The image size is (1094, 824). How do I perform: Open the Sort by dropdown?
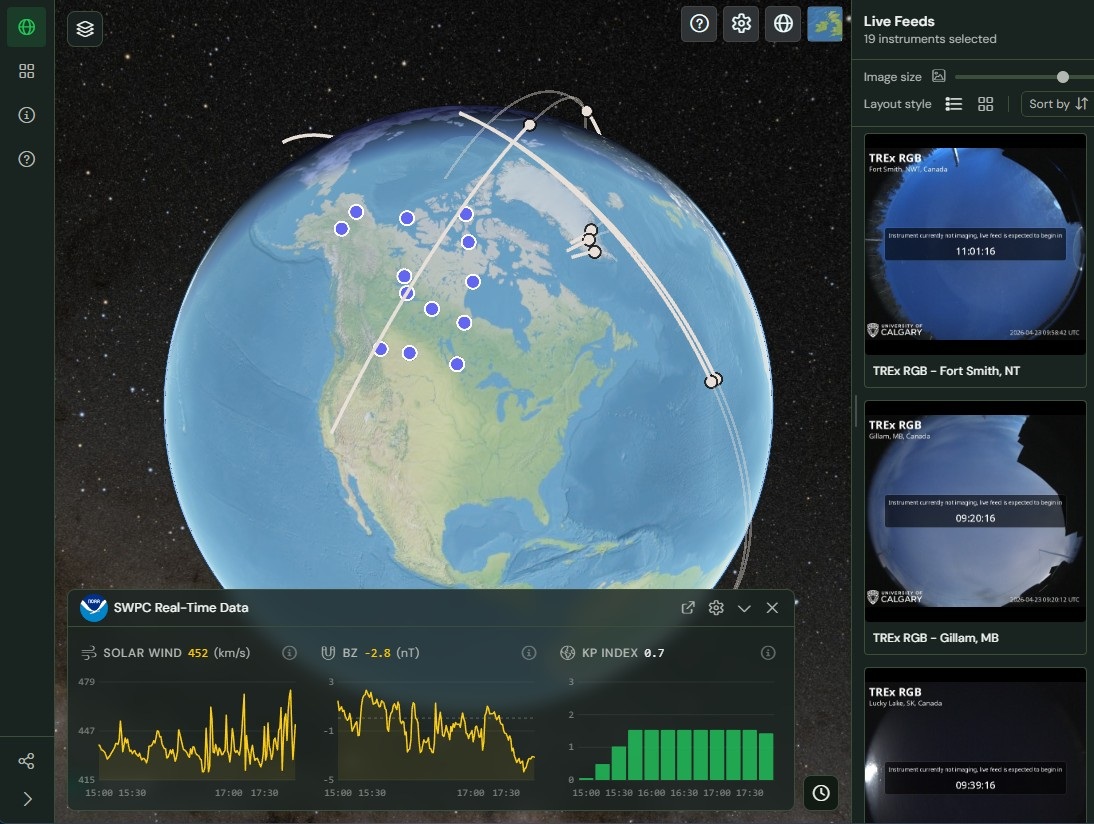[1057, 104]
